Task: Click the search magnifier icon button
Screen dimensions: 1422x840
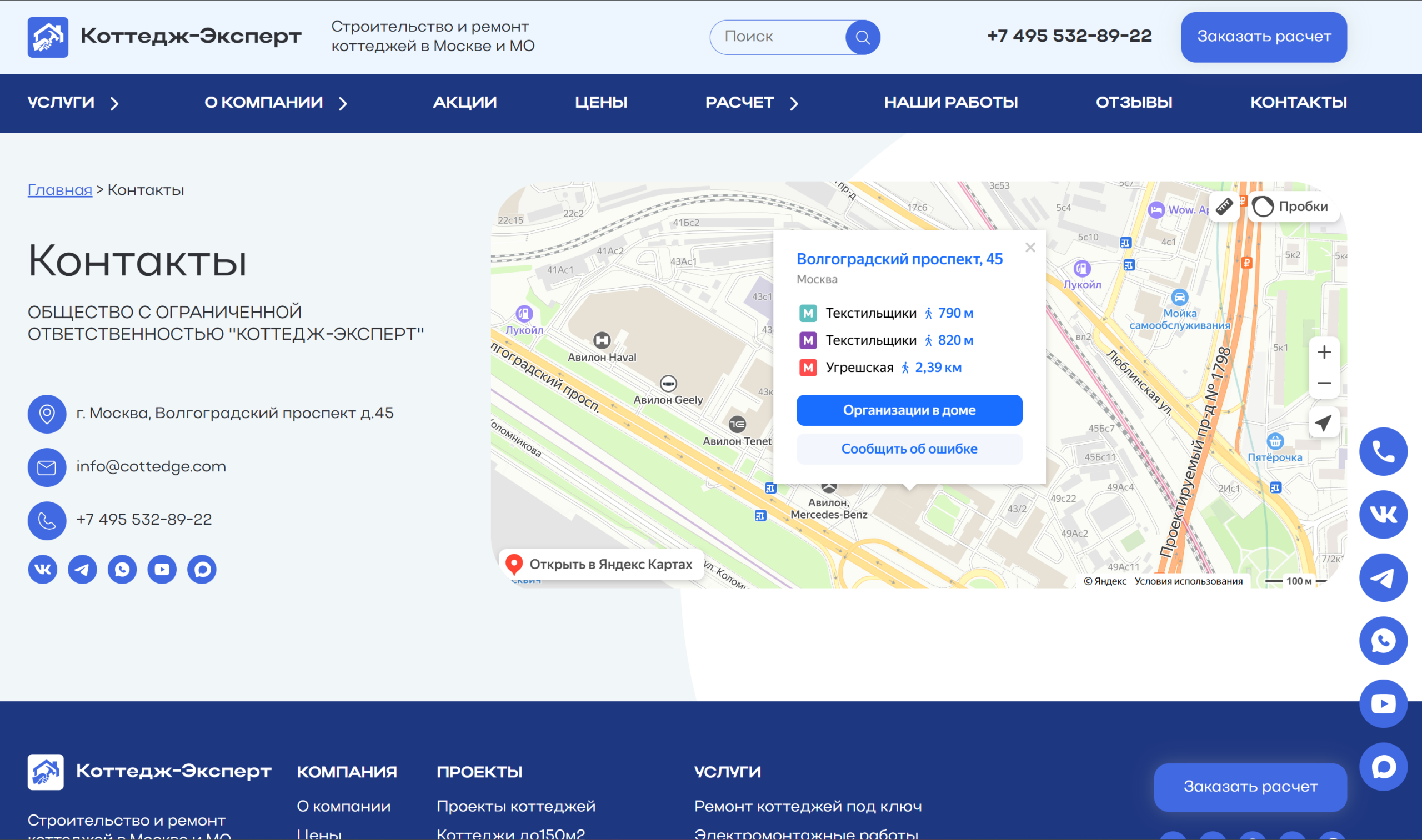Action: [862, 37]
